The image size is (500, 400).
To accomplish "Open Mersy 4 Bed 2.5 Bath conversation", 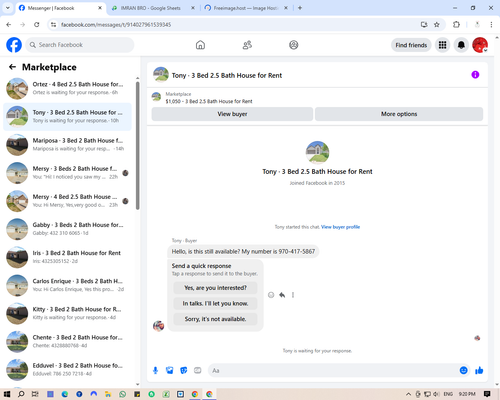I will point(68,201).
